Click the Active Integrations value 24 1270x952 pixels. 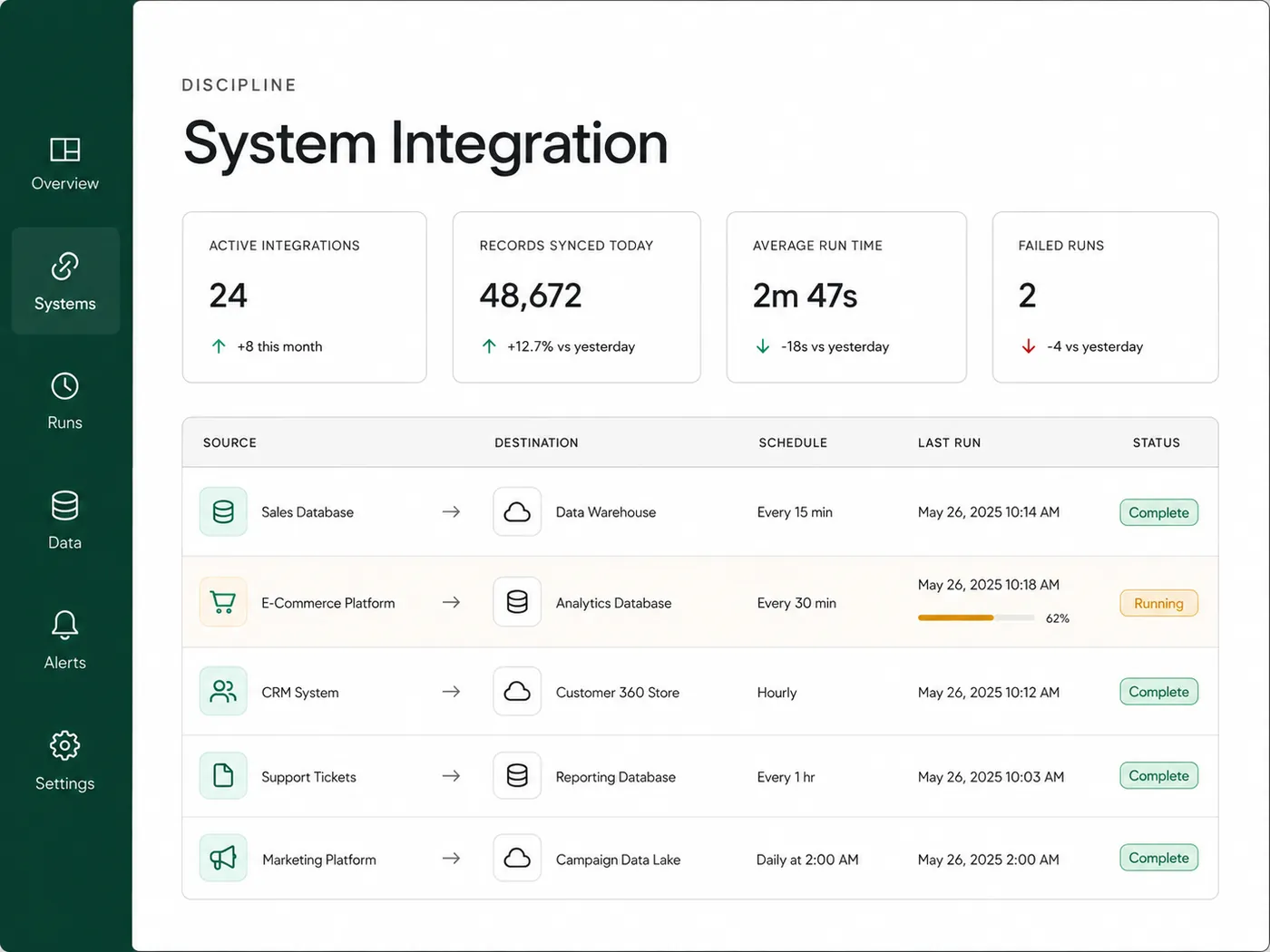[228, 296]
